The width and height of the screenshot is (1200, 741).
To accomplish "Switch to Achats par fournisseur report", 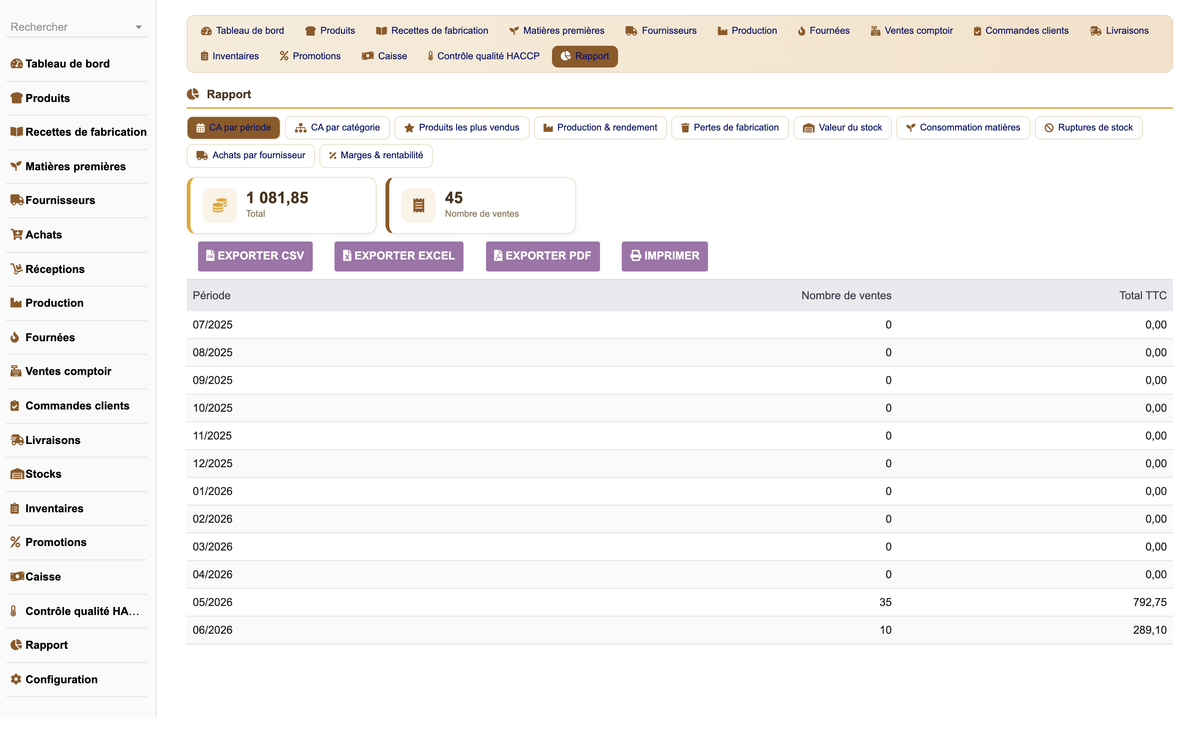I will click(251, 156).
